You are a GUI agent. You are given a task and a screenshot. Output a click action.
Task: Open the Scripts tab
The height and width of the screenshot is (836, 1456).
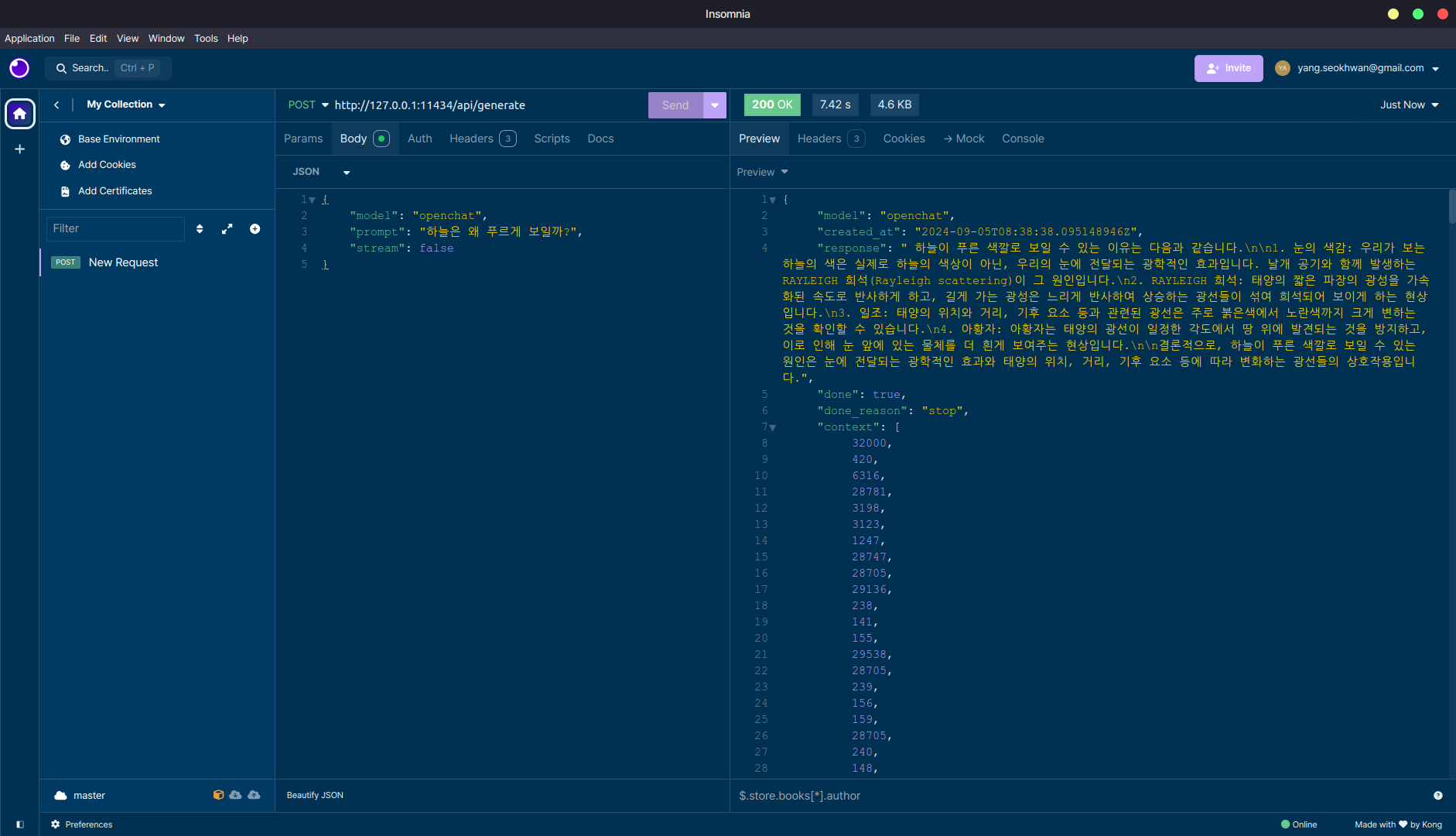pos(552,139)
